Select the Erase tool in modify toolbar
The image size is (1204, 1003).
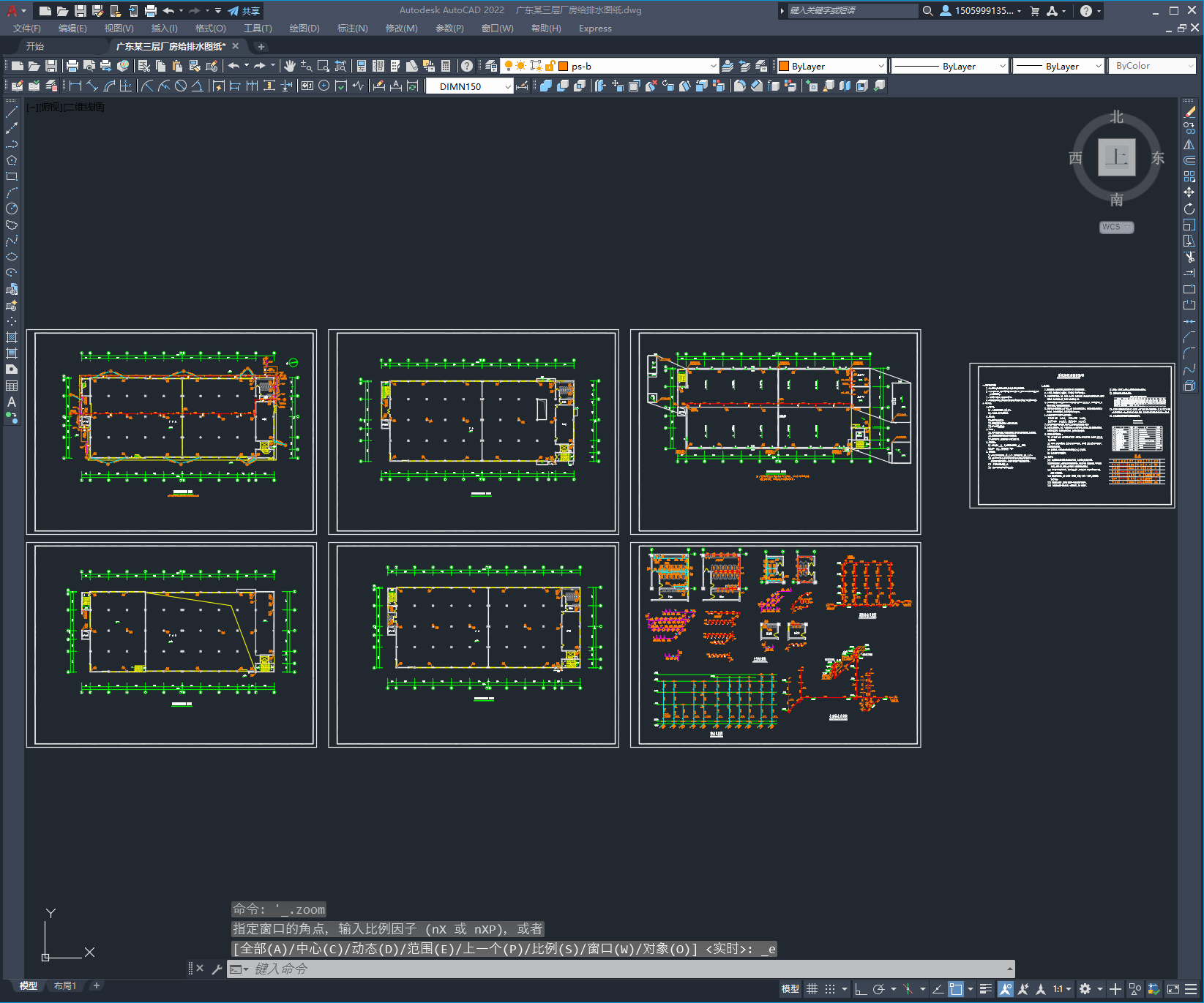pyautogui.click(x=1189, y=112)
